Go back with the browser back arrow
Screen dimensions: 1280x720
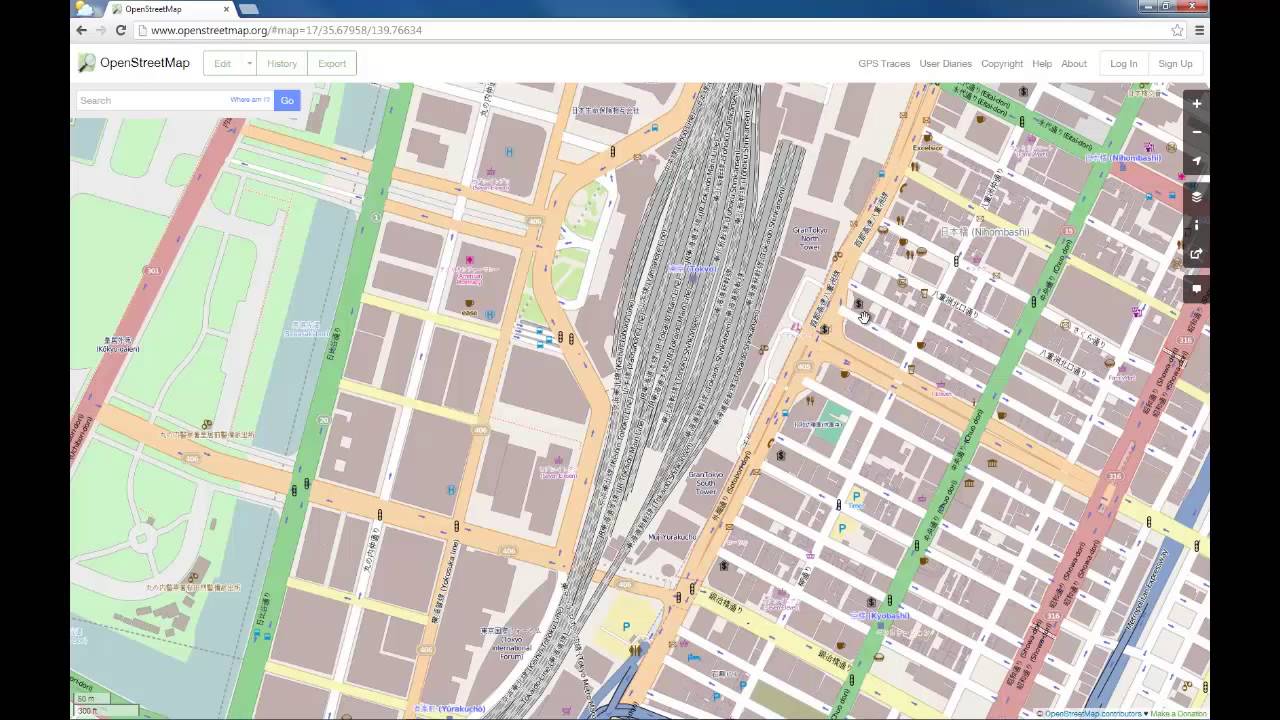pos(82,30)
